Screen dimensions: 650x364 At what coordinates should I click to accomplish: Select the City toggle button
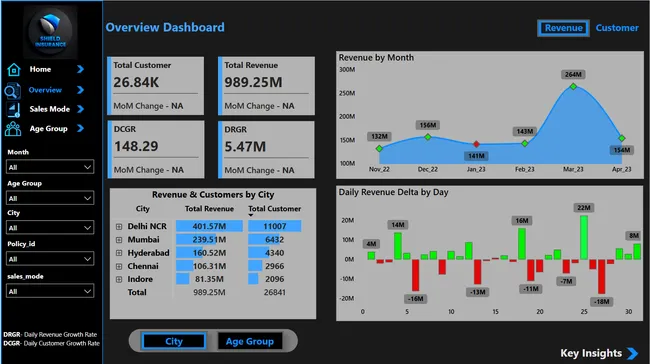pos(174,341)
